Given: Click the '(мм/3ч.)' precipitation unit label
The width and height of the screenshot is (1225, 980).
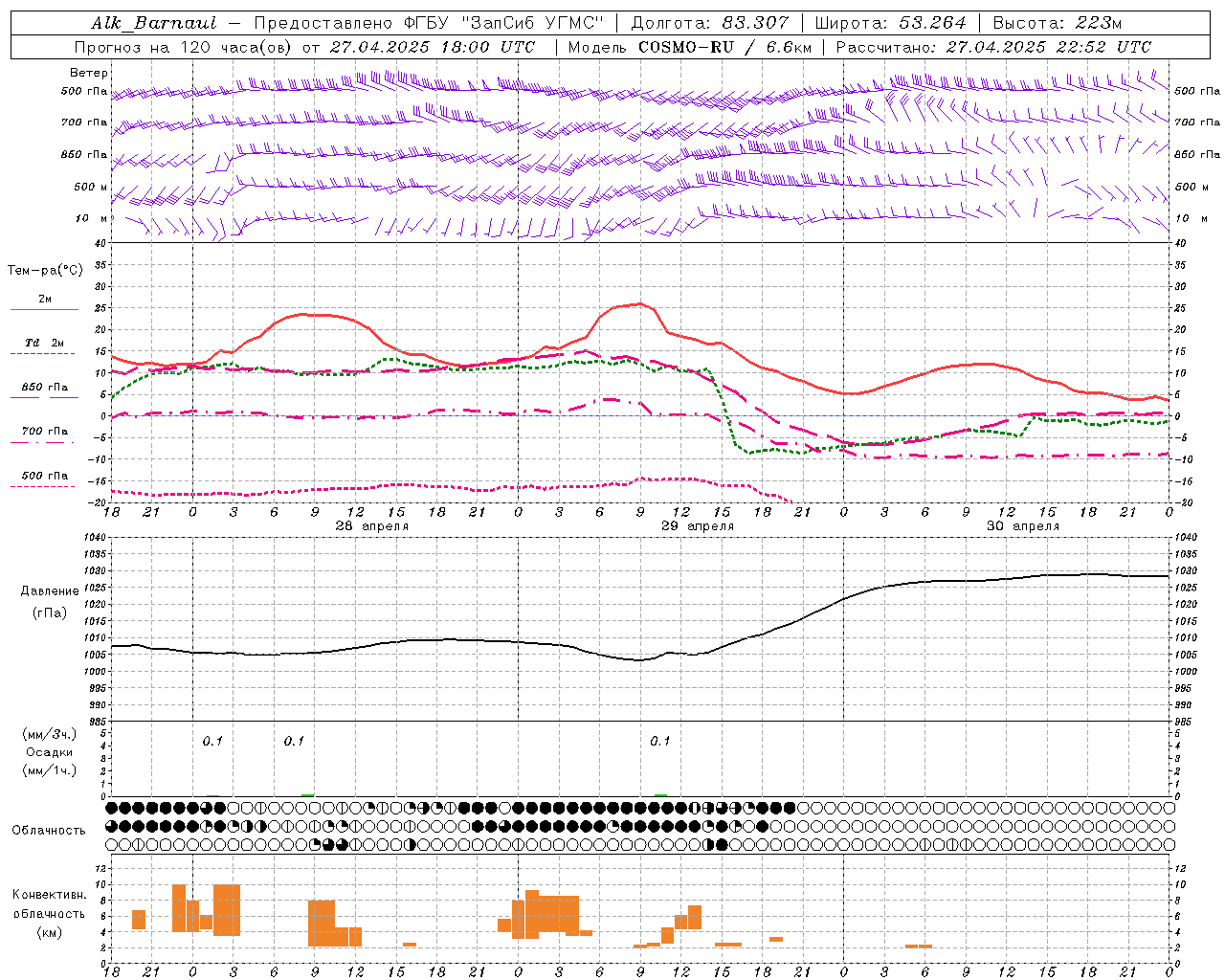Looking at the screenshot, I should (50, 734).
